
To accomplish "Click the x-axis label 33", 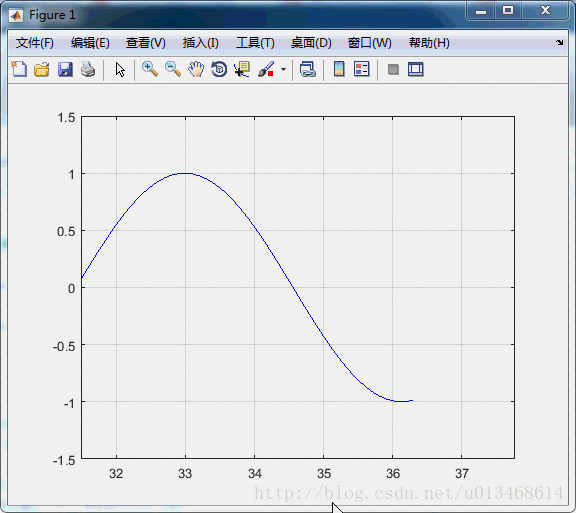I will click(x=185, y=474).
